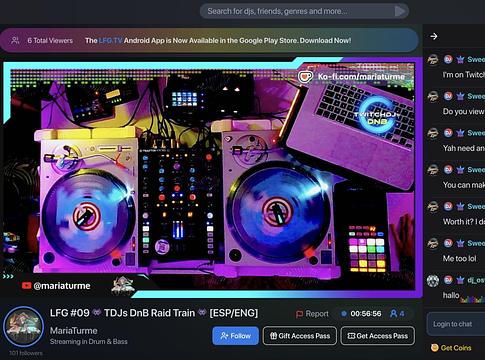This screenshot has height=360, width=485.
Task: Click the coin icon next to Get Coins
Action: (434, 348)
